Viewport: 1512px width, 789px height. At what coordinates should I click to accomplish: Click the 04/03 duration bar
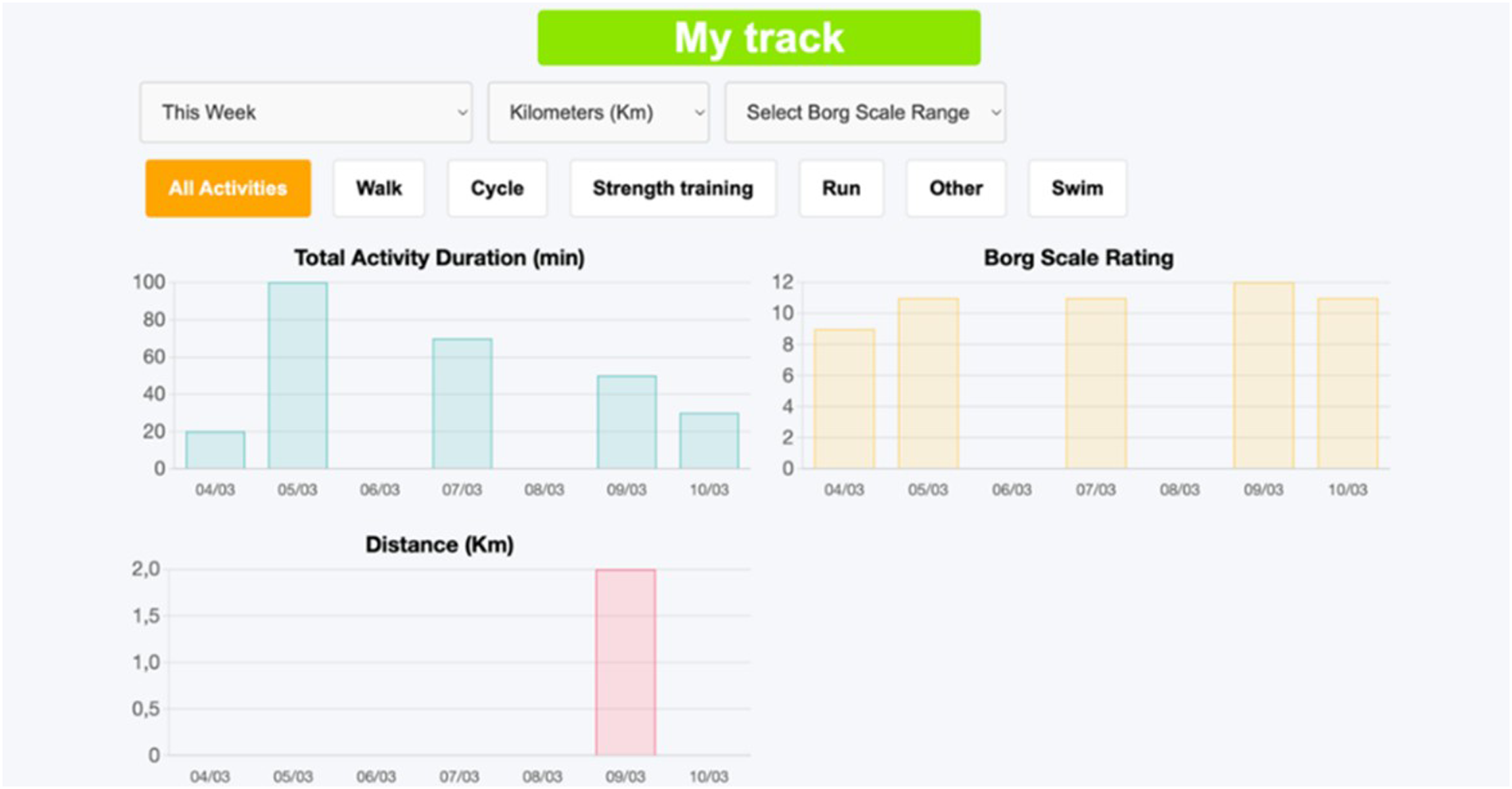coord(216,447)
